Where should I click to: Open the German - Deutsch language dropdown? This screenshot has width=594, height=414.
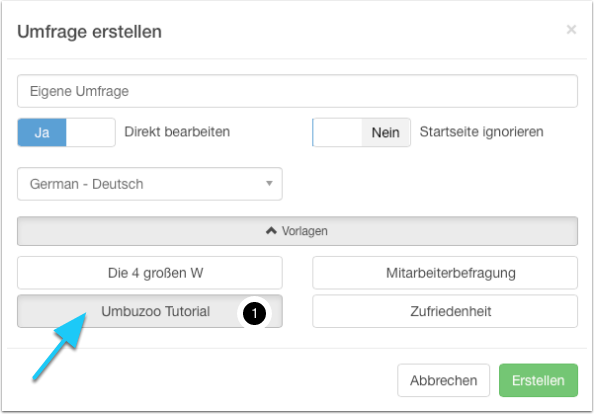tap(150, 184)
